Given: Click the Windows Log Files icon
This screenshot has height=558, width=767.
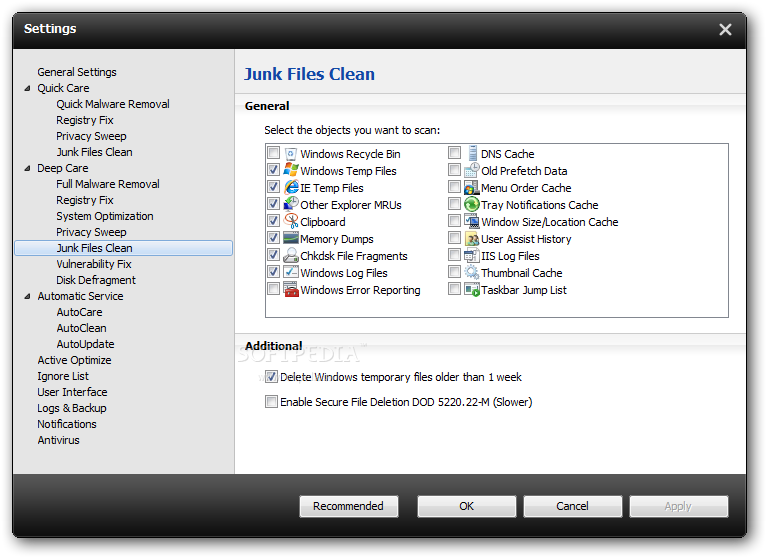Looking at the screenshot, I should point(291,272).
